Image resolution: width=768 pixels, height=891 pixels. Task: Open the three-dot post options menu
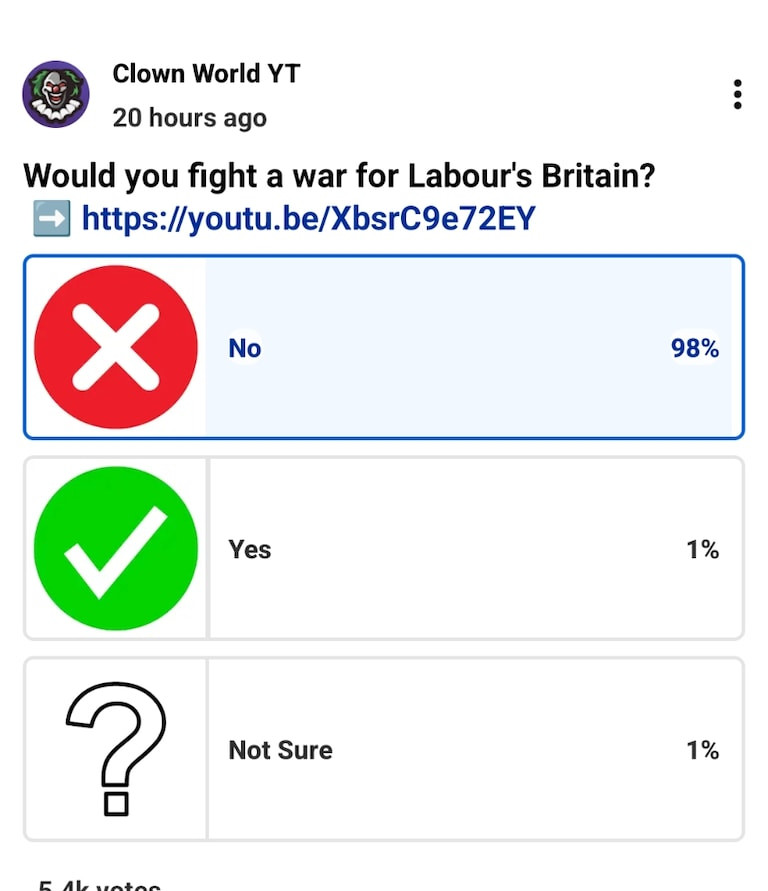pos(737,95)
